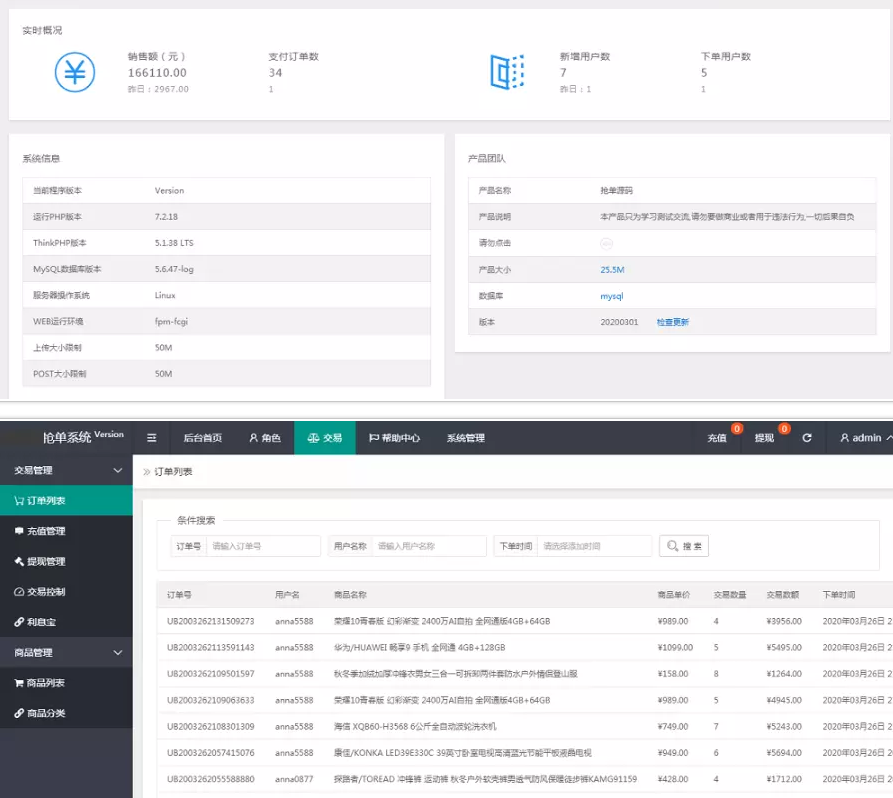Open the 帮助中心 top menu
Image resolution: width=893 pixels, height=798 pixels.
click(394, 438)
